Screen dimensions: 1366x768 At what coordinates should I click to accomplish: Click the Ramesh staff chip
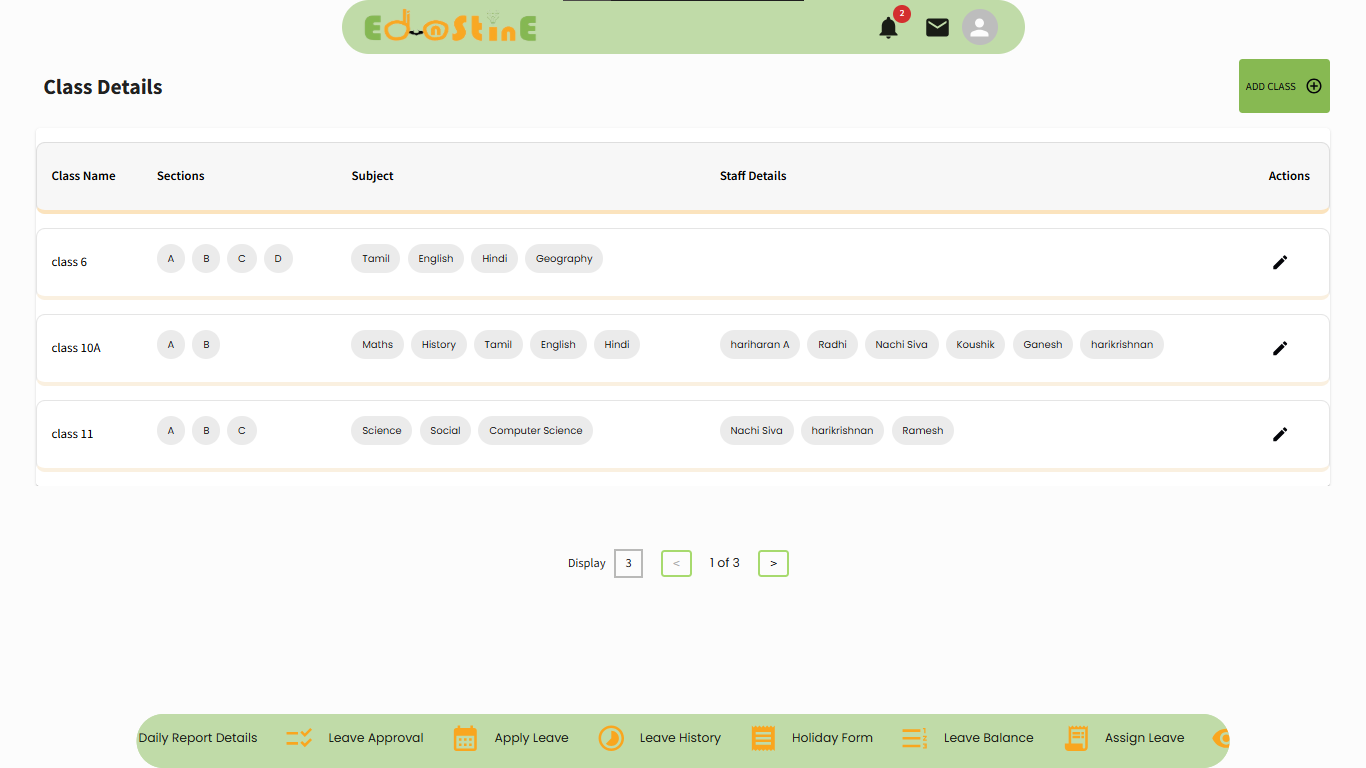click(x=922, y=431)
